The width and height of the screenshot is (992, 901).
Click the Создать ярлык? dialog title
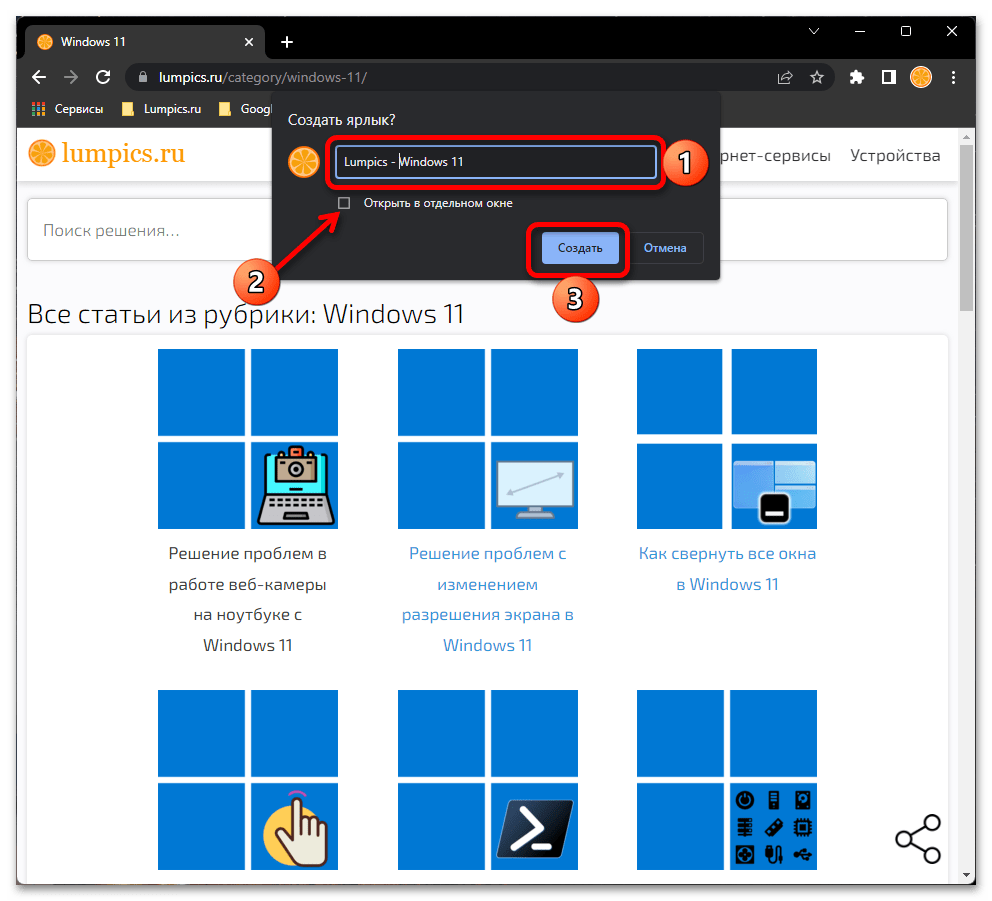tap(342, 120)
